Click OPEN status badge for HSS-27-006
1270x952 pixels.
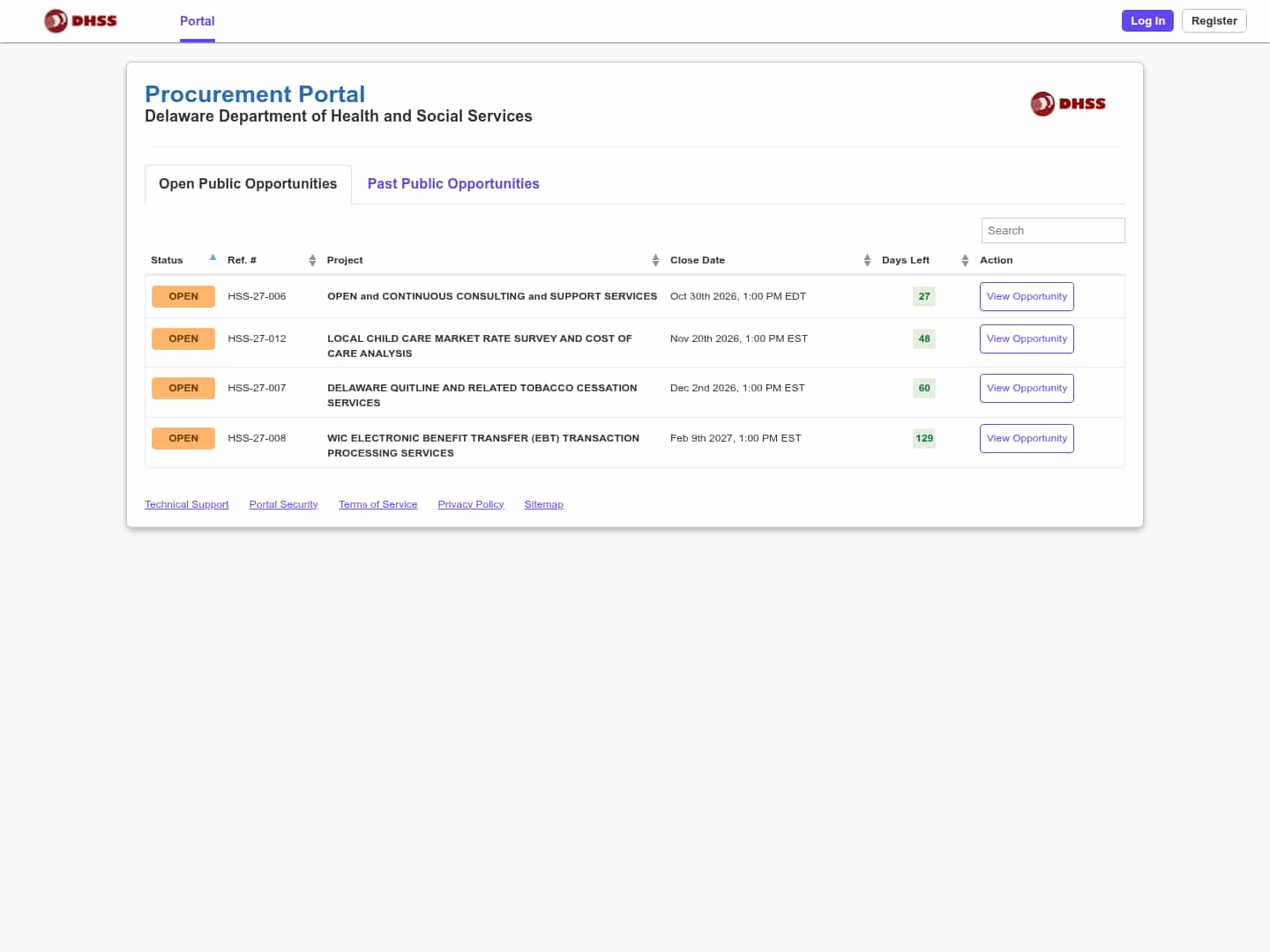[183, 296]
